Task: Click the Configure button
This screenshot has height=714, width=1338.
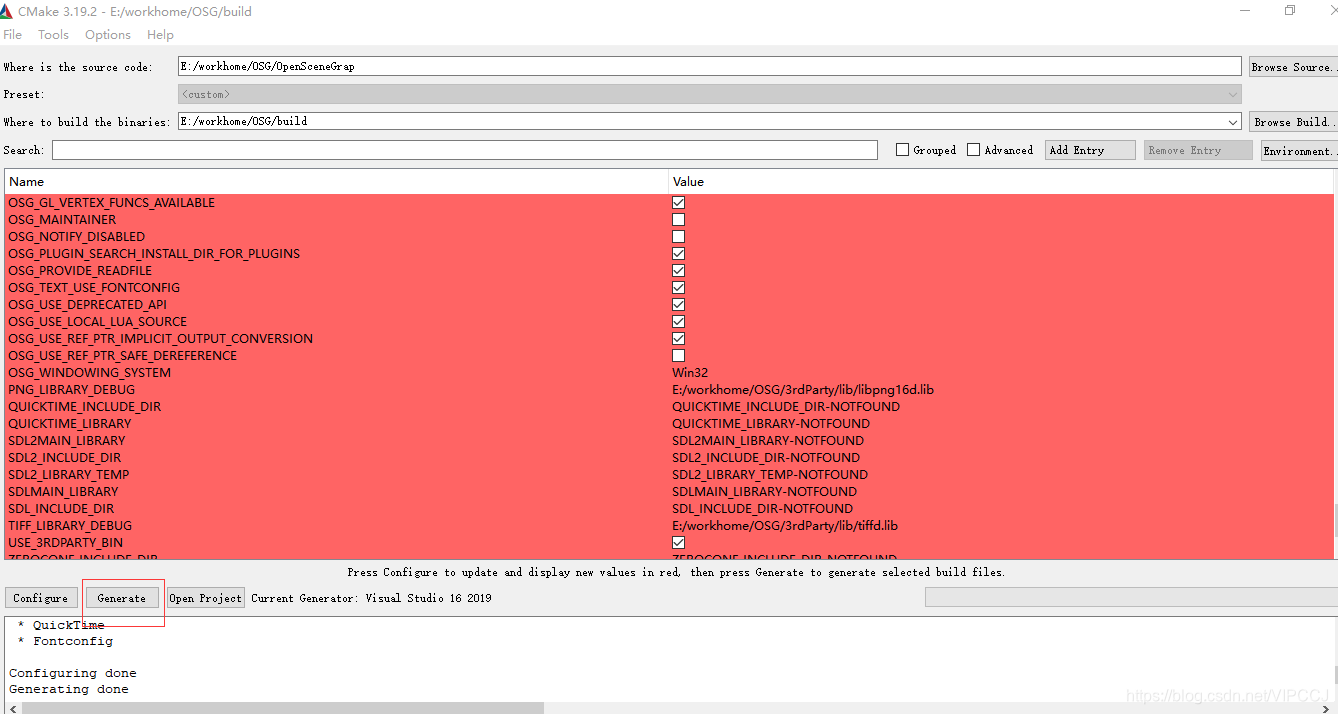Action: [41, 598]
